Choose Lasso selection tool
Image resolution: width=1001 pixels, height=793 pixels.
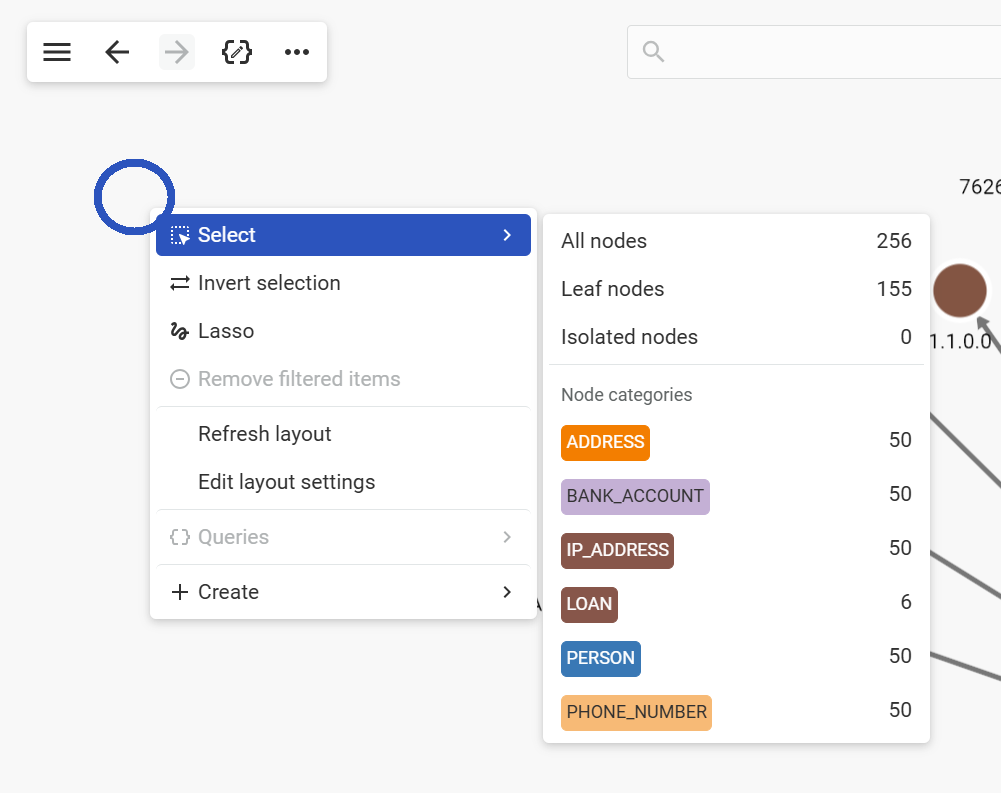(x=226, y=331)
